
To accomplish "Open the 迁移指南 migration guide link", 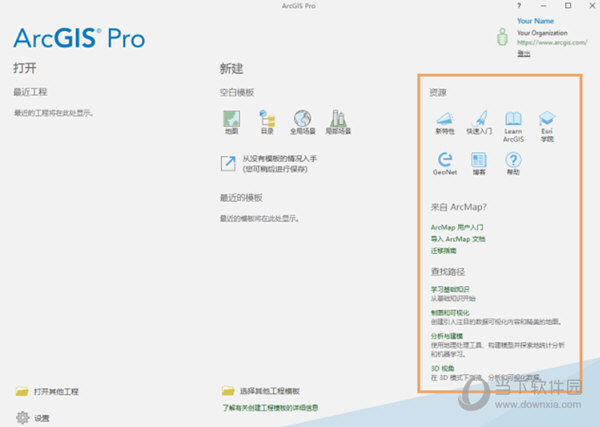I will (x=443, y=251).
